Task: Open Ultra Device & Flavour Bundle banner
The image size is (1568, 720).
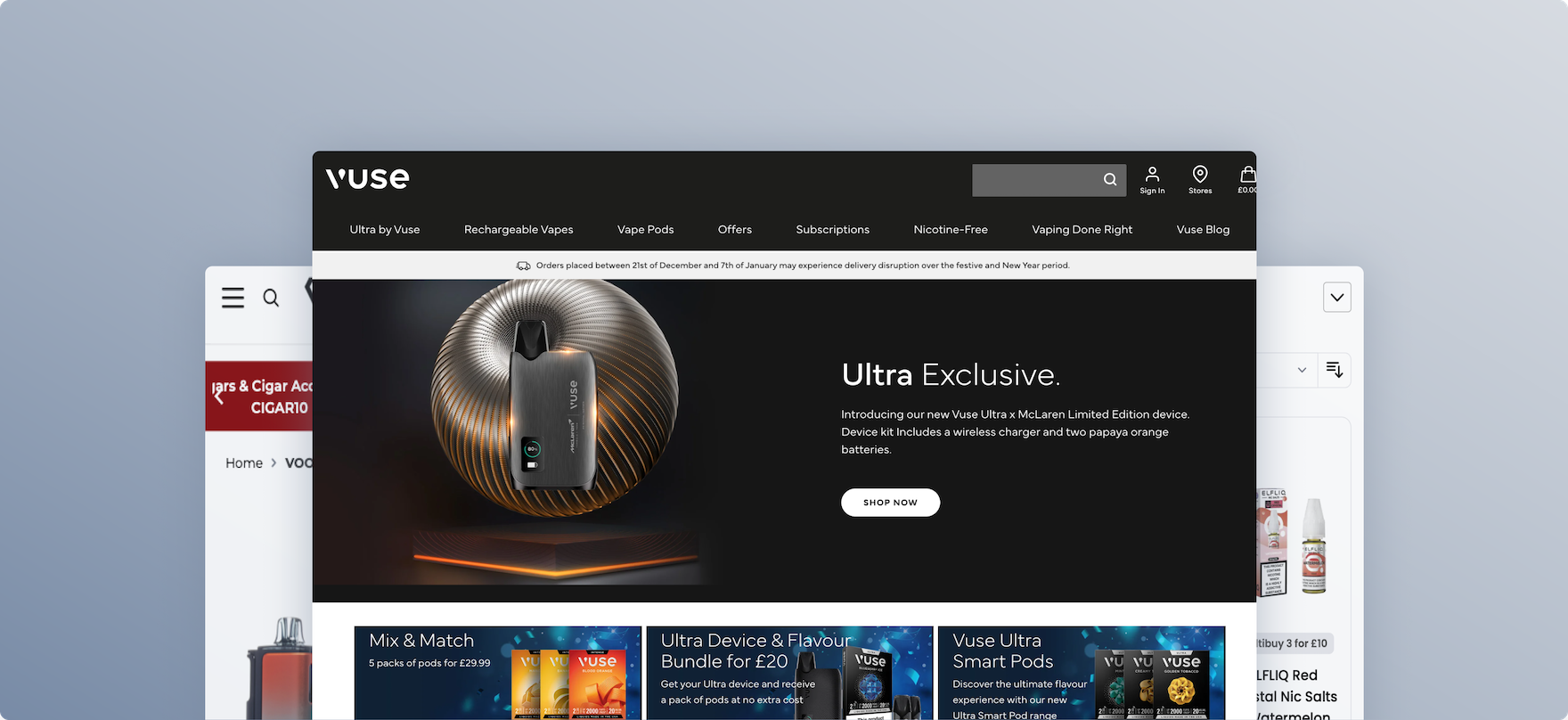Action: click(x=789, y=673)
